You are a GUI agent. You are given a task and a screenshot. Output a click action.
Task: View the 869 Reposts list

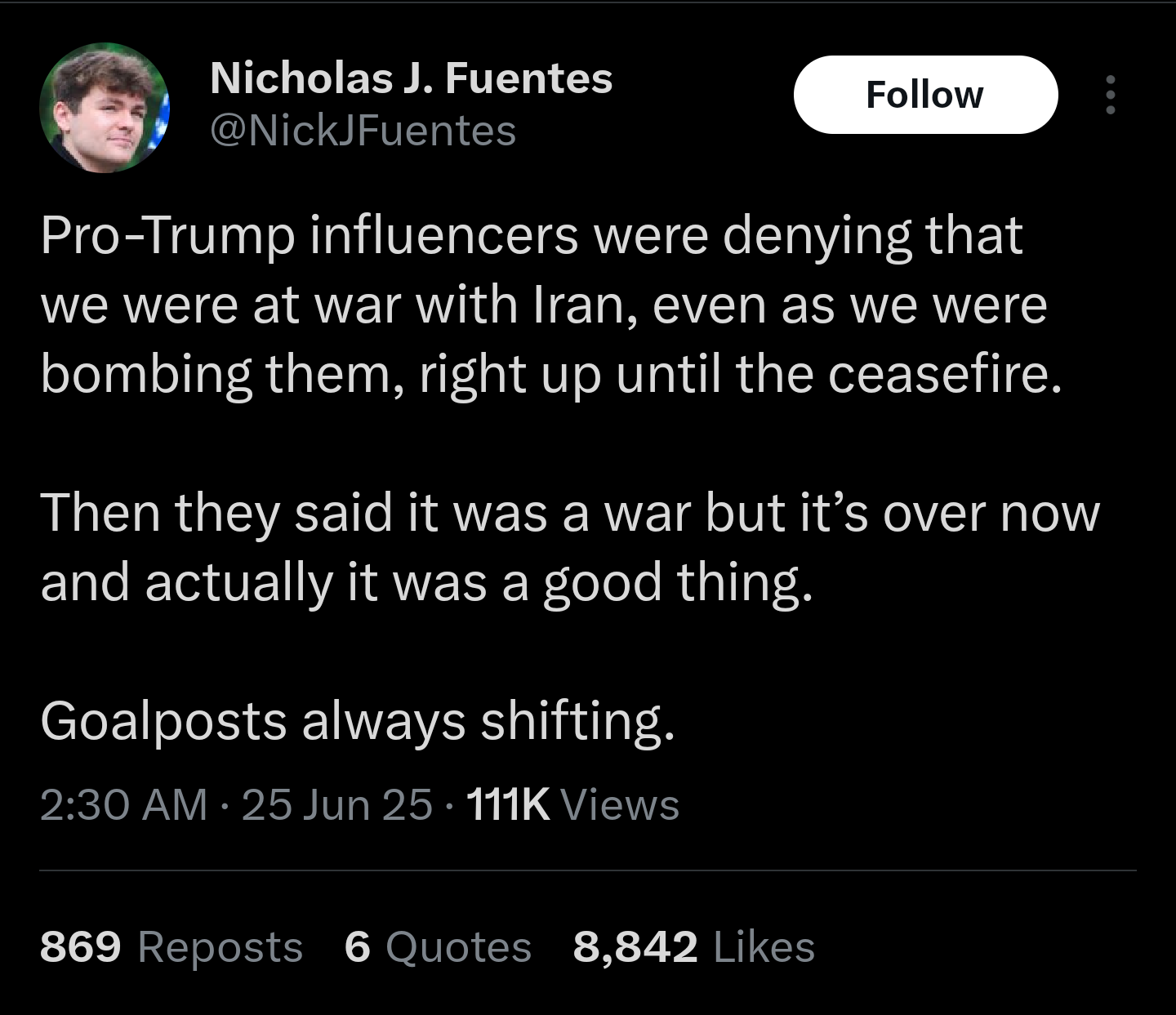(x=171, y=946)
